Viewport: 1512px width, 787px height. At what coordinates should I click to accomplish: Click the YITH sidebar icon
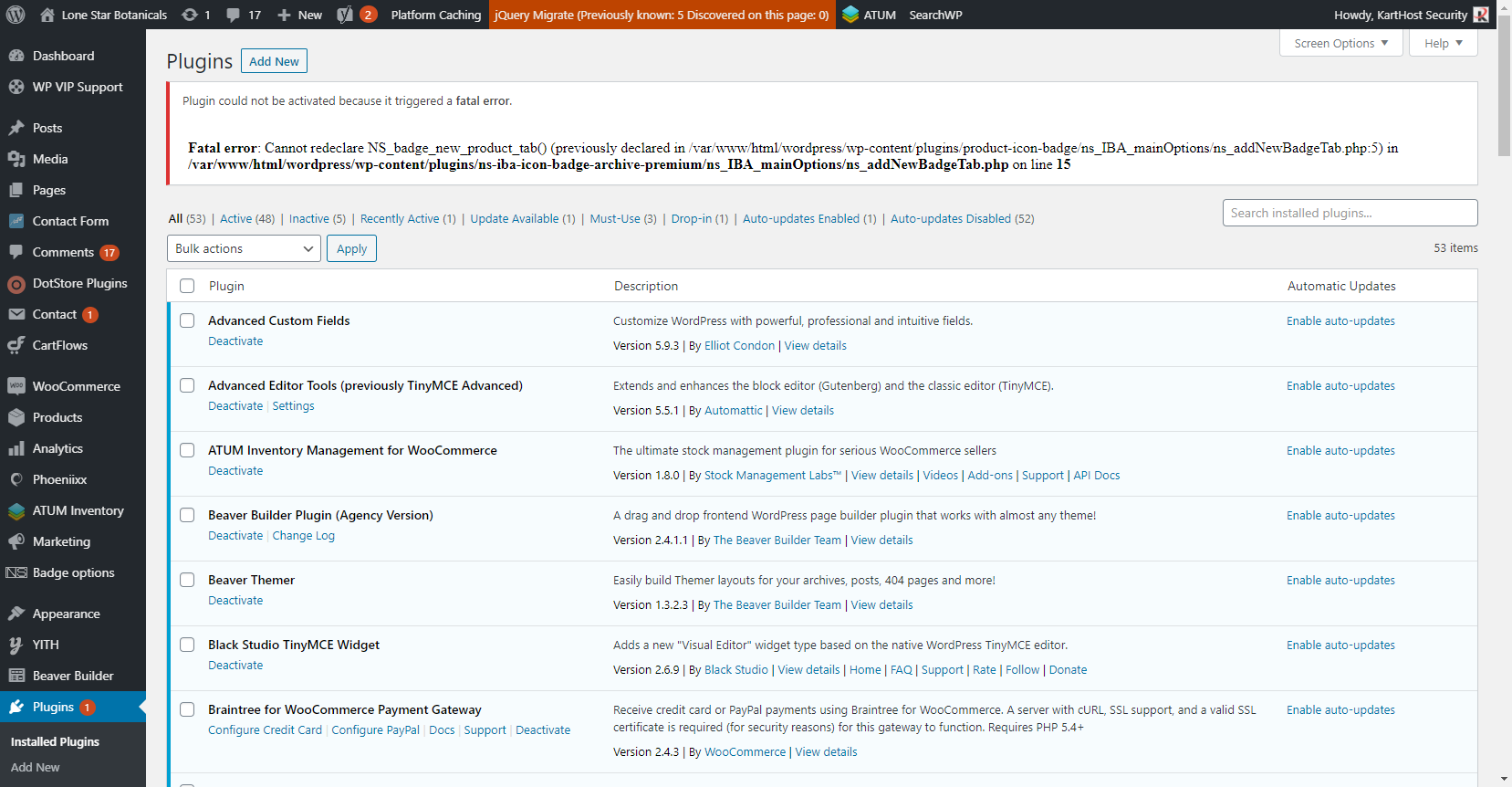[x=16, y=645]
